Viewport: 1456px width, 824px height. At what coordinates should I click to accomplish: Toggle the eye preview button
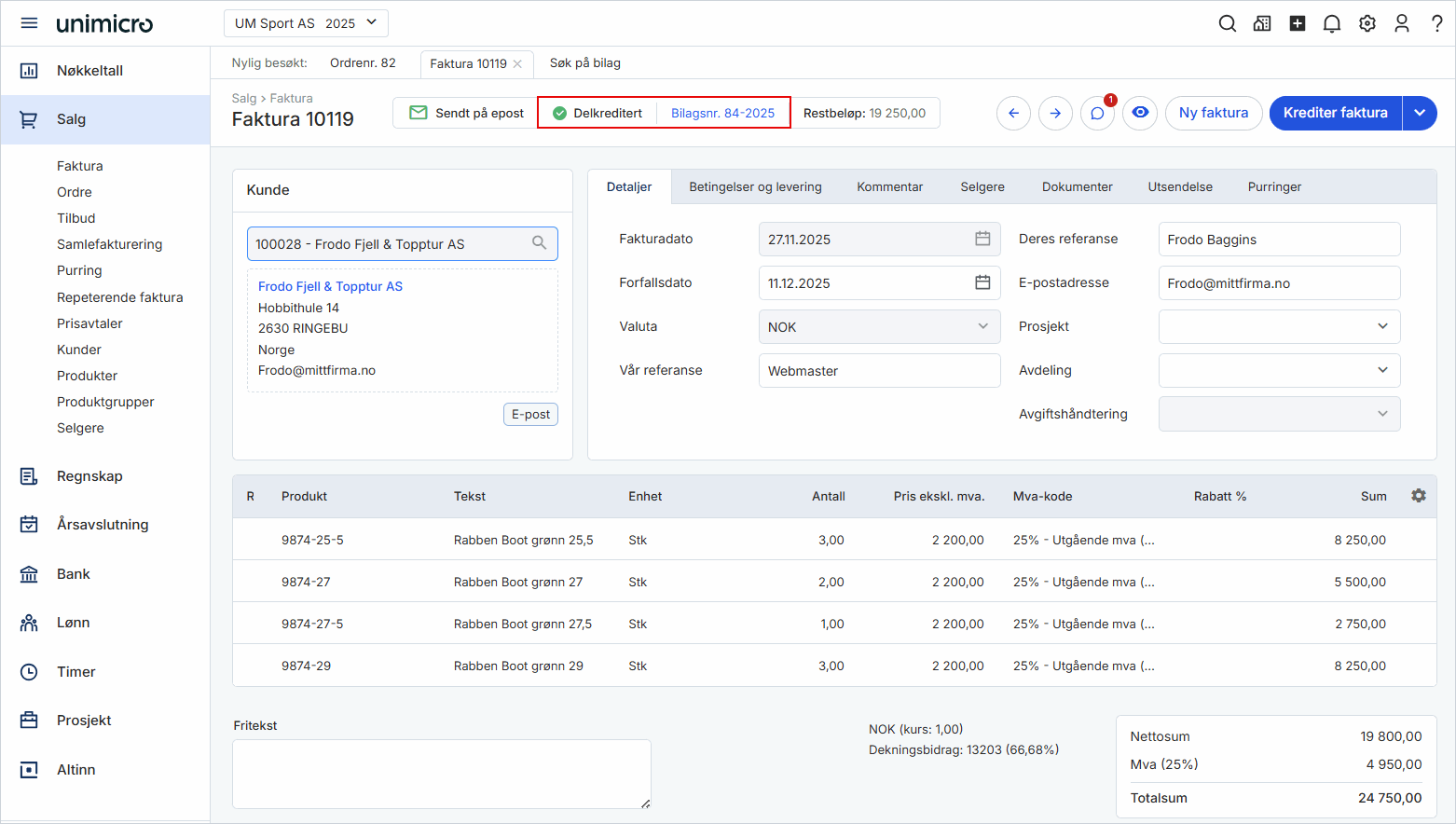(x=1140, y=113)
